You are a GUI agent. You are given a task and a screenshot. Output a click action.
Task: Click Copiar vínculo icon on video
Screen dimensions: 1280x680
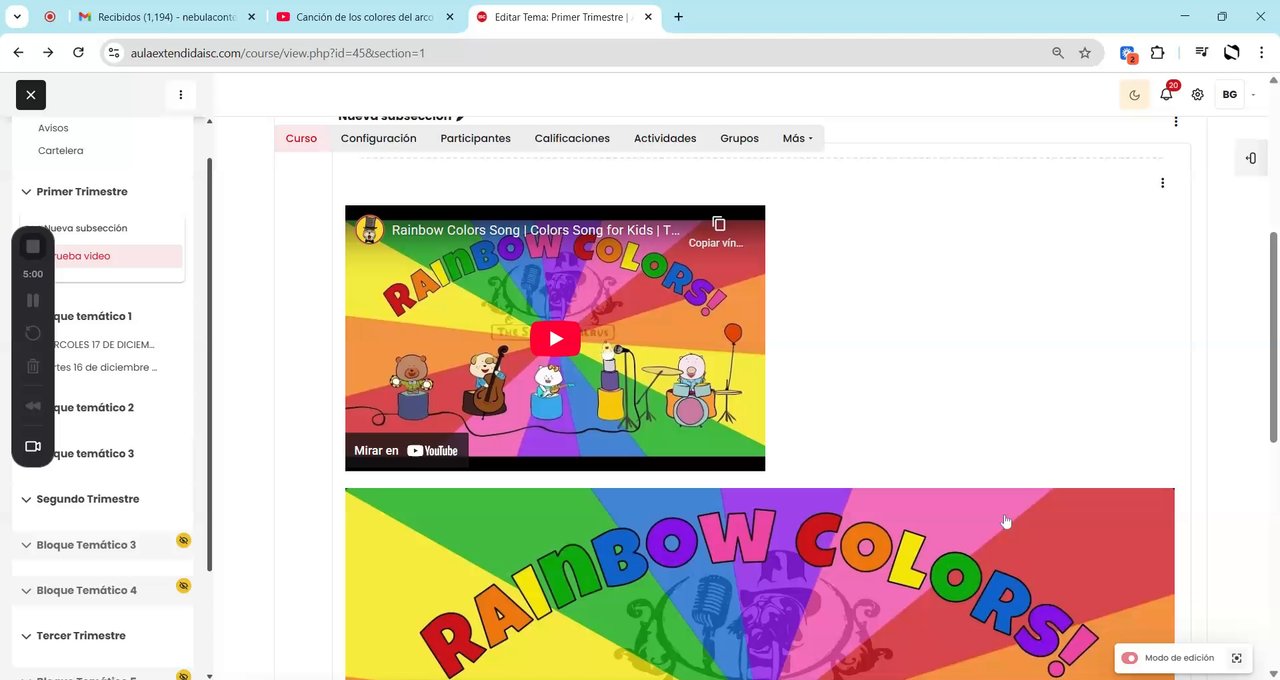tap(718, 224)
